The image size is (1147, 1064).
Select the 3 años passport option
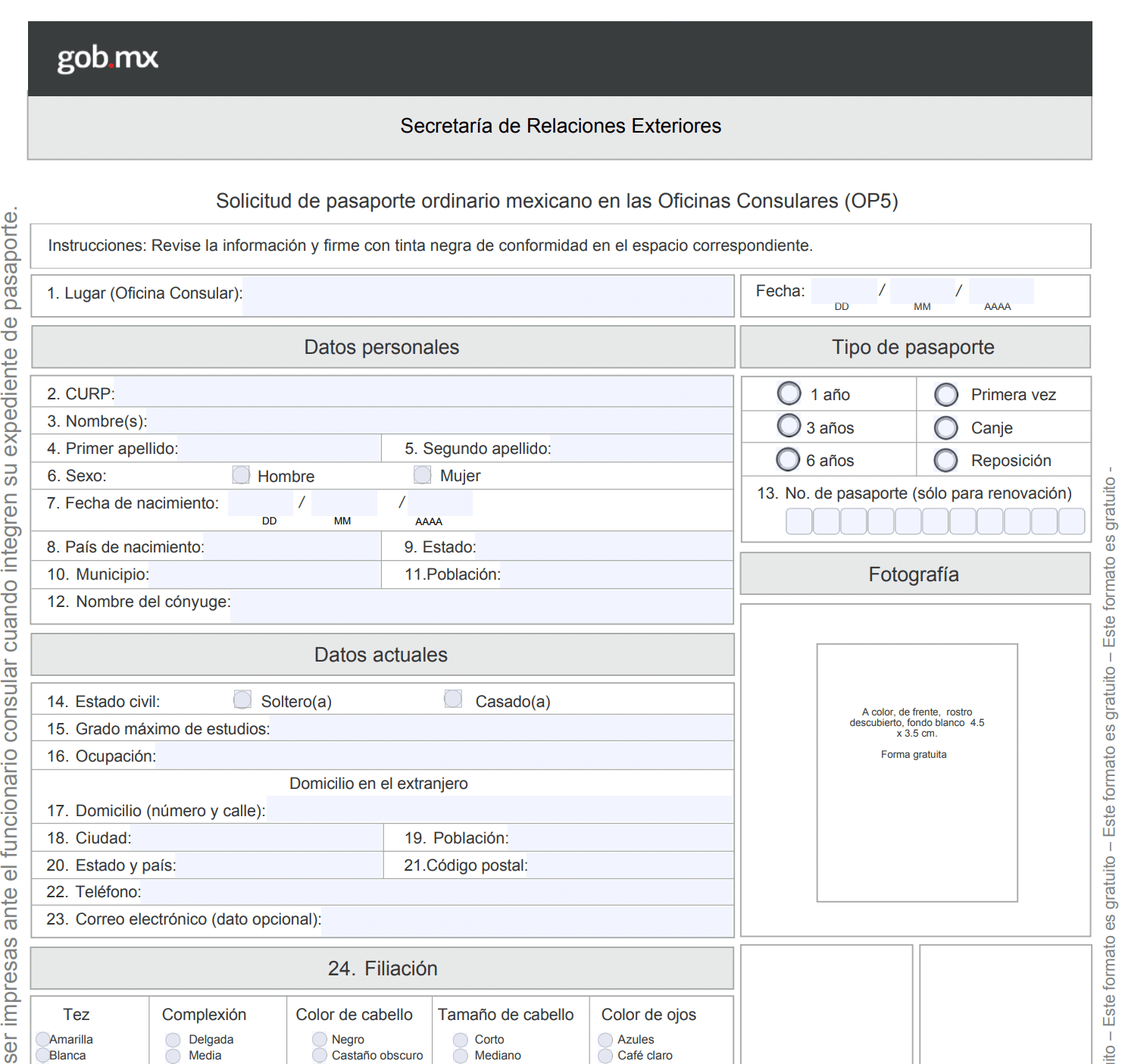point(789,426)
